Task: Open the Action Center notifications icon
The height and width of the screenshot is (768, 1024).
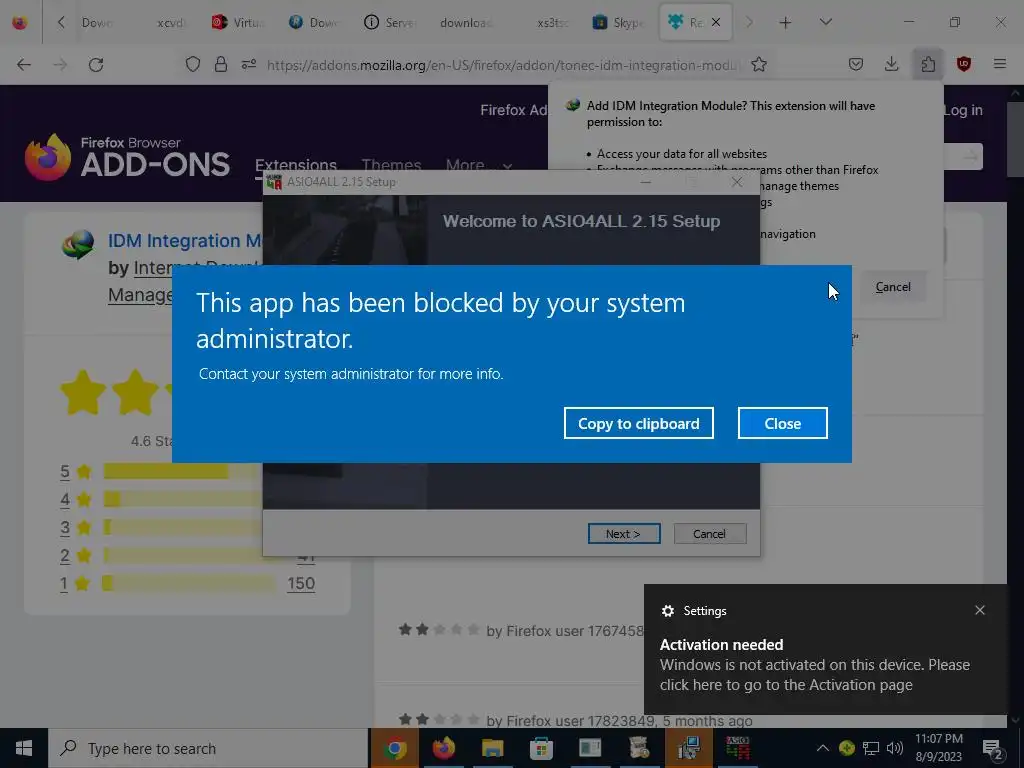Action: pyautogui.click(x=992, y=749)
